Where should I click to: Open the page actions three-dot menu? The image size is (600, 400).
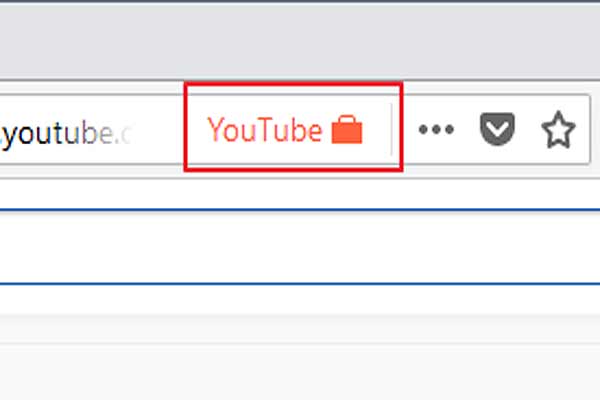click(436, 129)
